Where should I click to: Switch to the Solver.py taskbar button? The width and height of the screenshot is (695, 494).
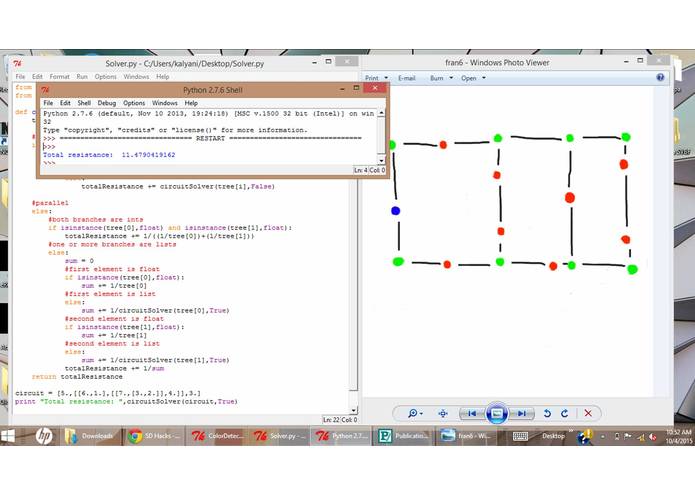click(x=279, y=436)
